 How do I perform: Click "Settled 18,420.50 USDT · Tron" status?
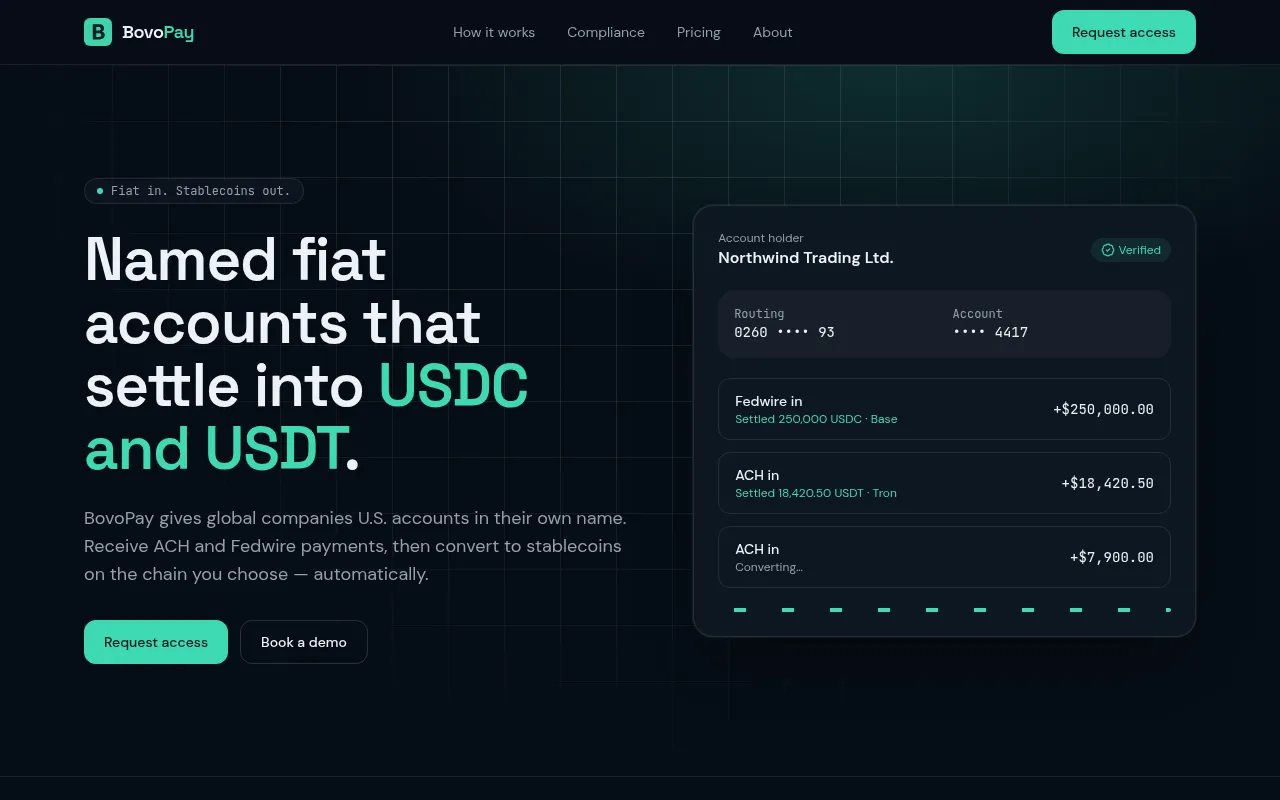pos(816,493)
